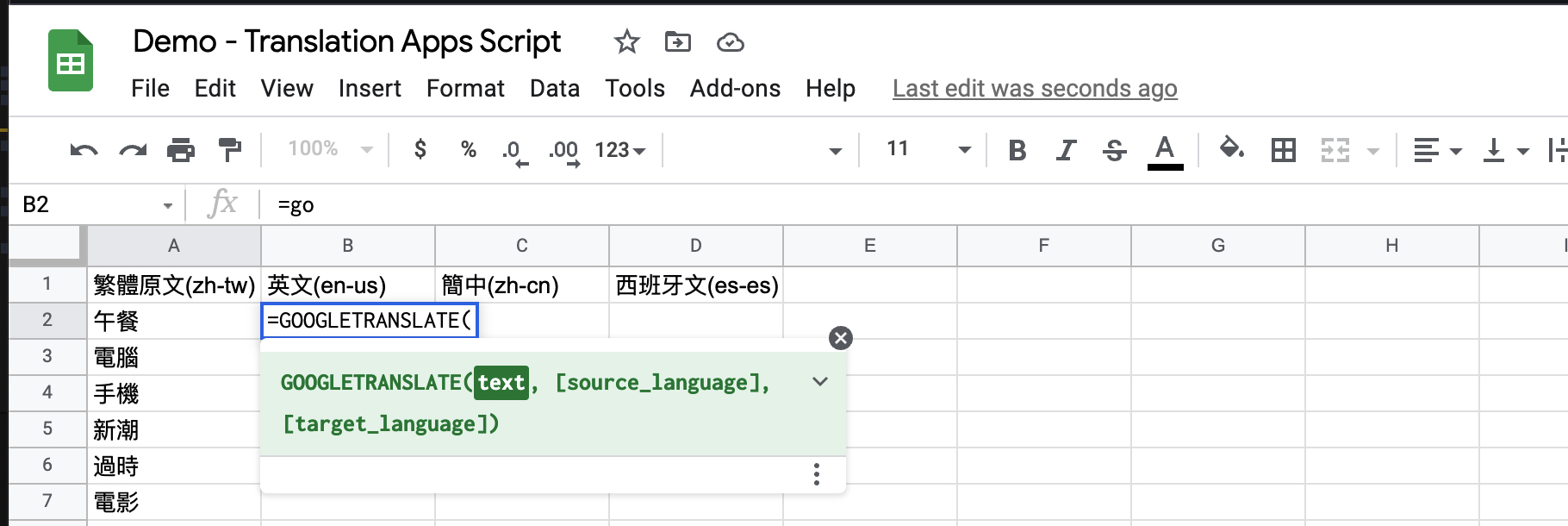Click the undo arrow icon

(x=84, y=150)
